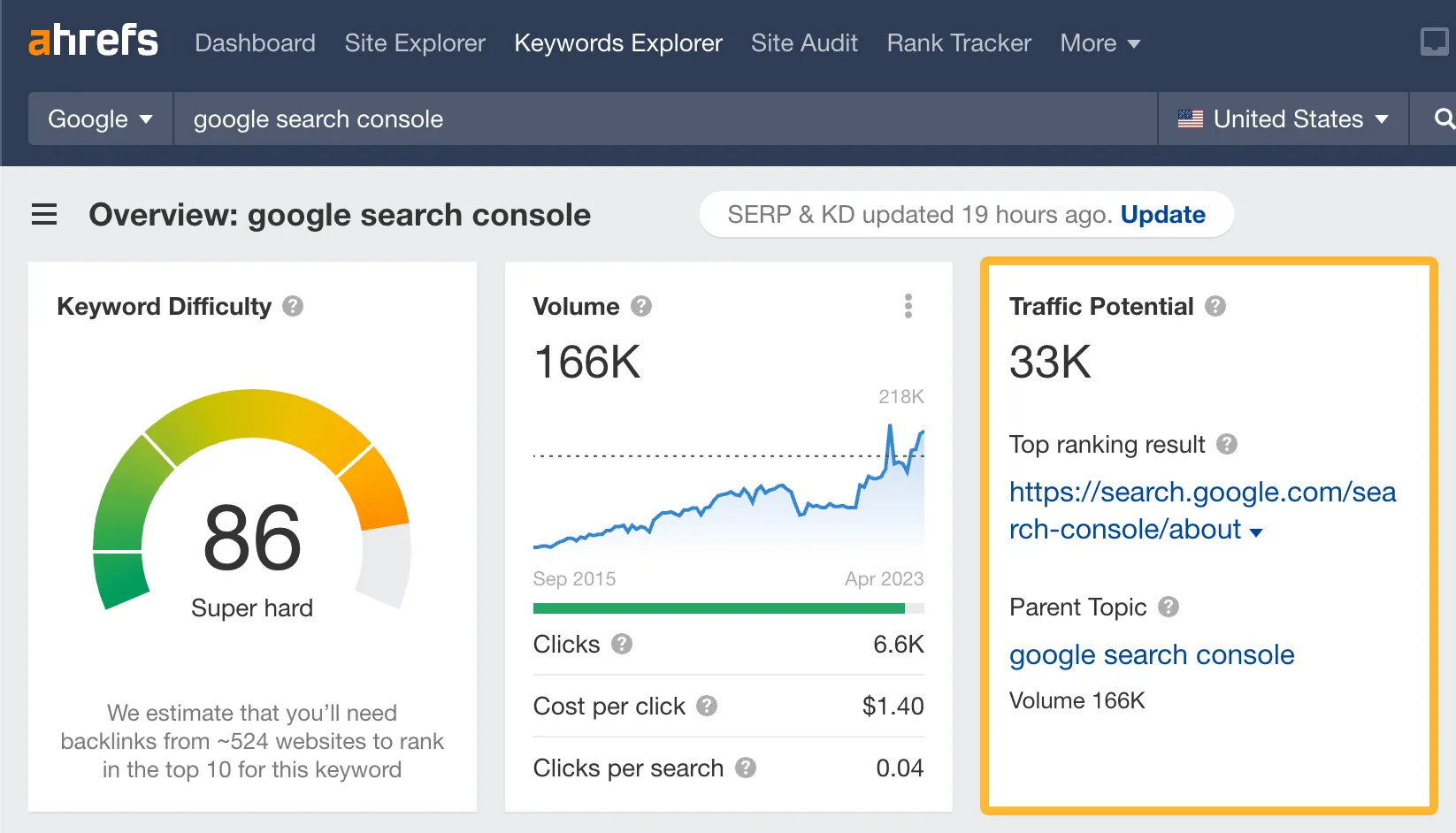Viewport: 1456px width, 833px height.
Task: Expand the top ranking URL dropdown arrow
Action: (1256, 532)
